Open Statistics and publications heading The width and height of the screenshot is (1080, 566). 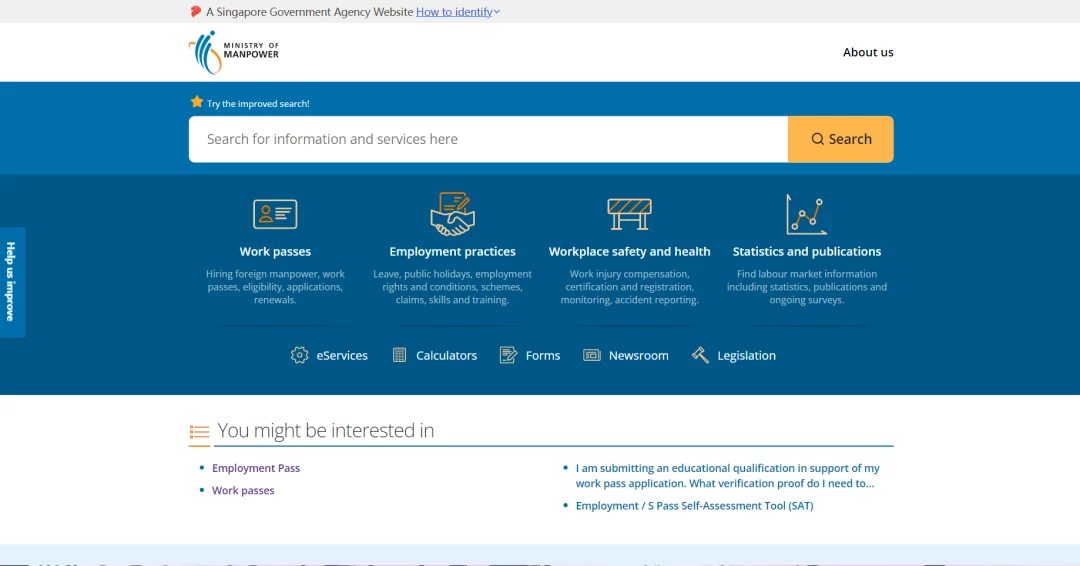click(807, 251)
